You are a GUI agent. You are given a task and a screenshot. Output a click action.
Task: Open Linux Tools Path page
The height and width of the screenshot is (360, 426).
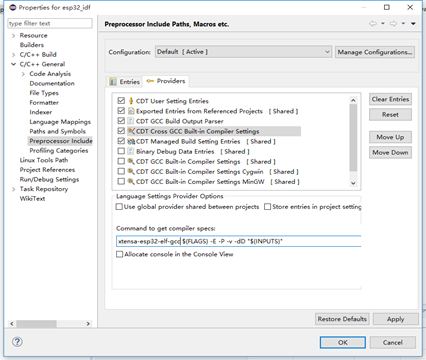(44, 160)
